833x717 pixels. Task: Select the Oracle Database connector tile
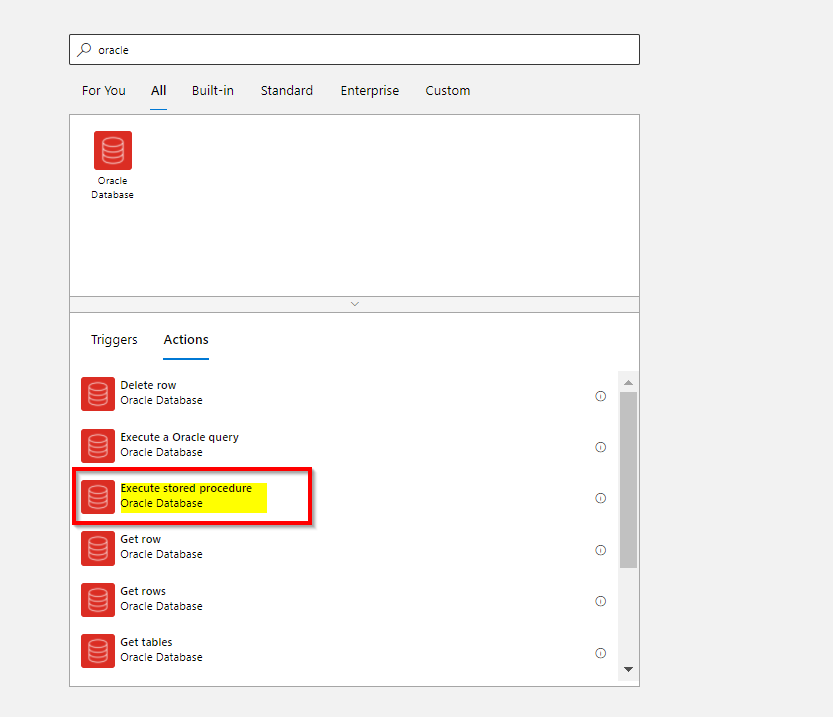pyautogui.click(x=113, y=165)
